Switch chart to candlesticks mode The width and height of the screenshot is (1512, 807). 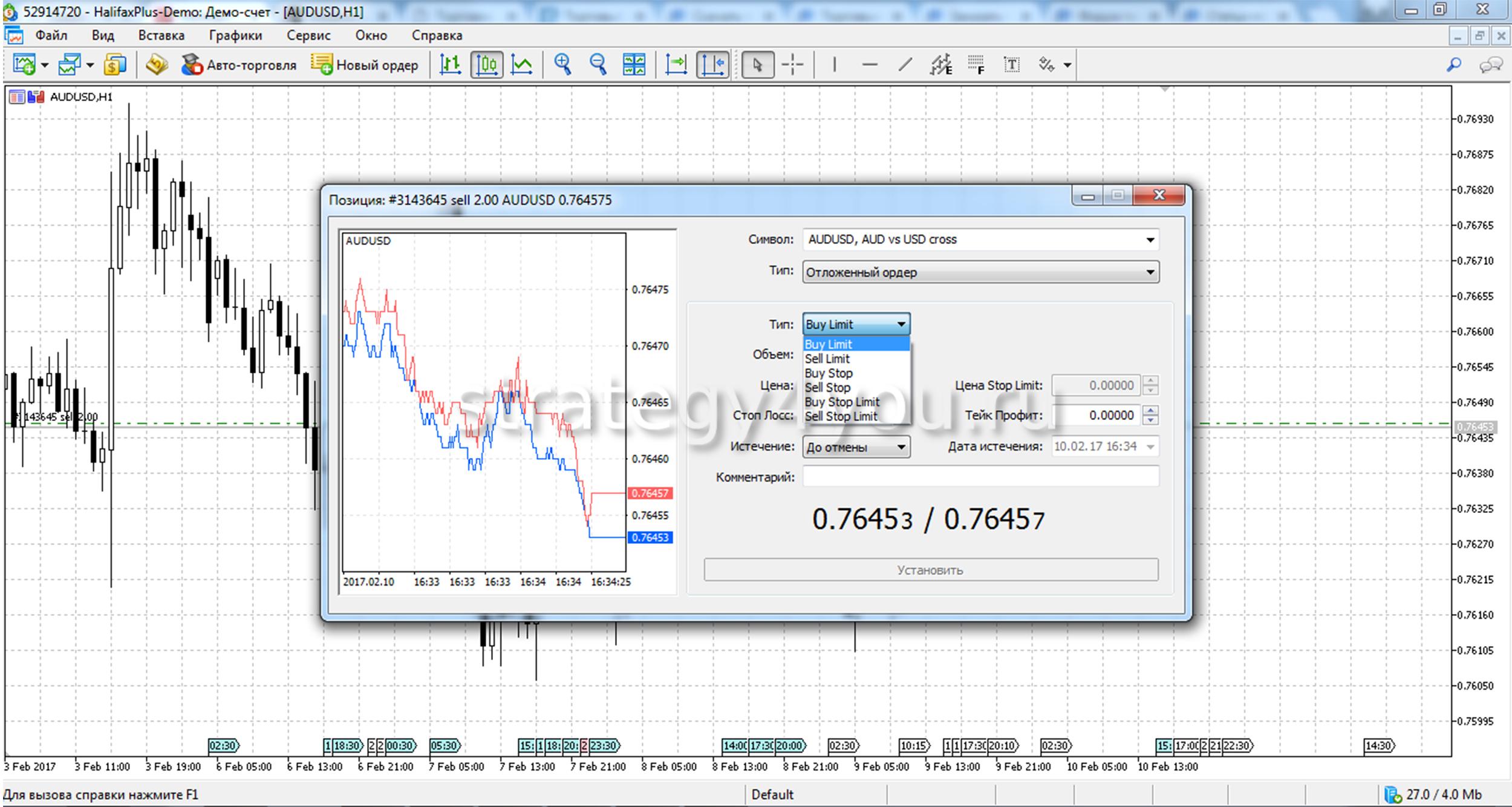click(x=486, y=65)
